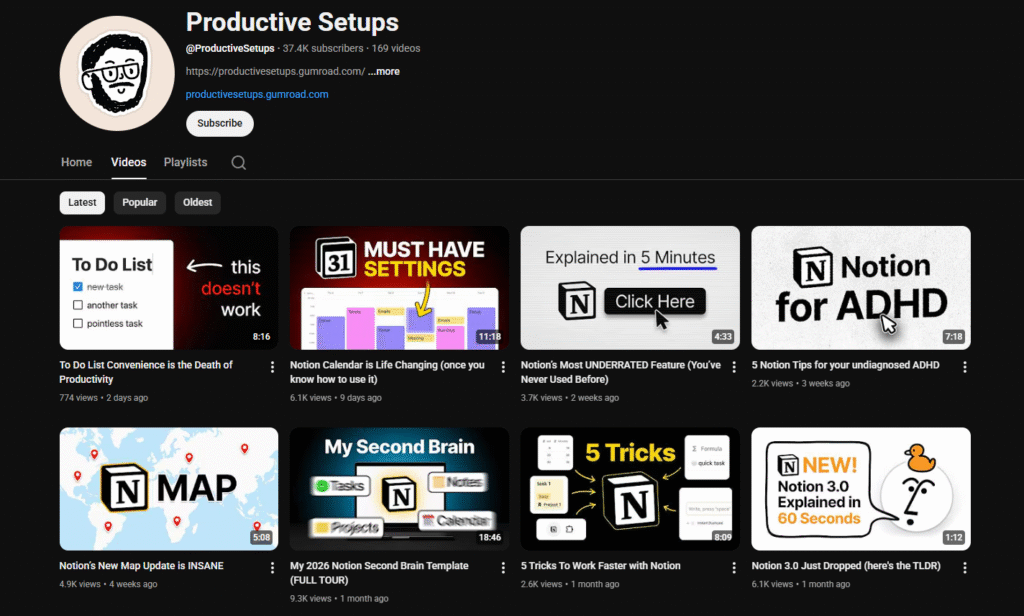Open the productivesetups.gumroad.com link
Image resolution: width=1024 pixels, height=616 pixels.
[257, 95]
